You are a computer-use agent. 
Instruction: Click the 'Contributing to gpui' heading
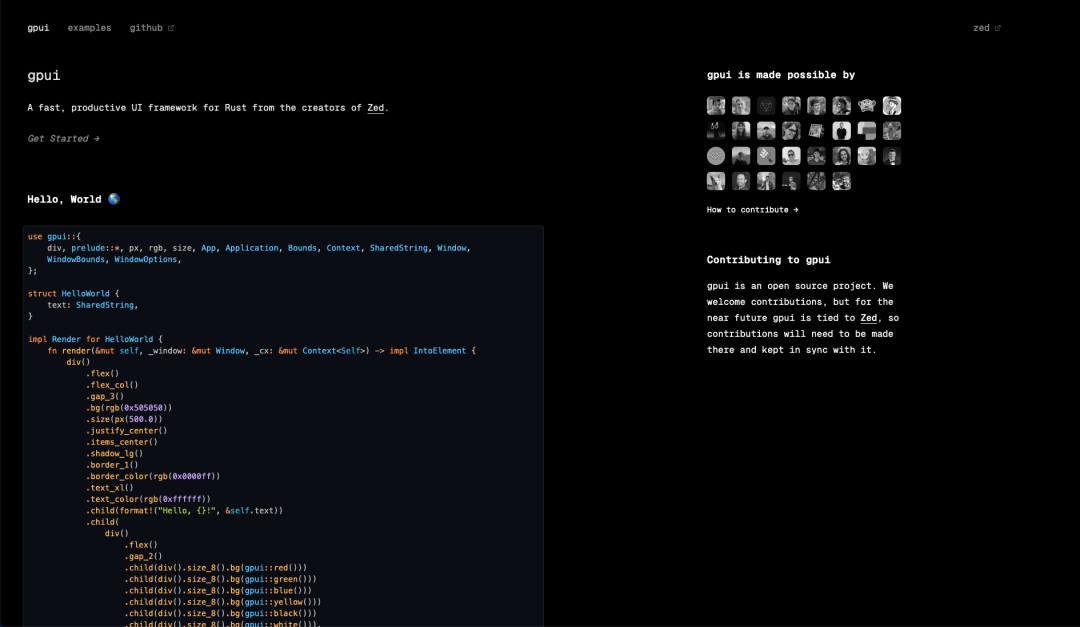[x=768, y=260]
